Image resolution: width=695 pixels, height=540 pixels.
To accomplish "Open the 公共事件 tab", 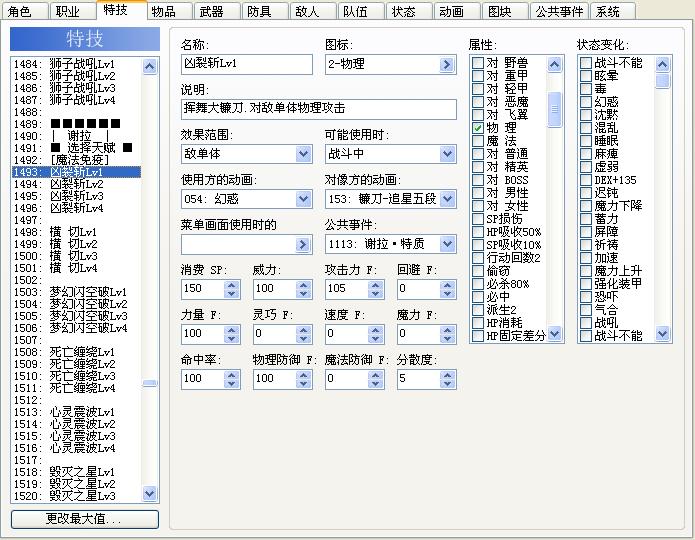I will 559,11.
